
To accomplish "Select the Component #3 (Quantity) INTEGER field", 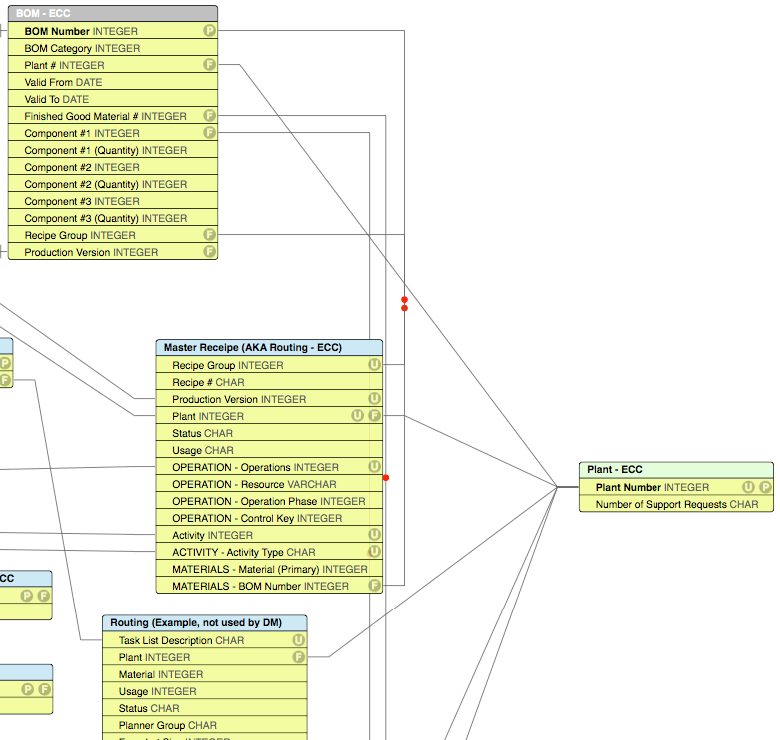I will pyautogui.click(x=113, y=218).
